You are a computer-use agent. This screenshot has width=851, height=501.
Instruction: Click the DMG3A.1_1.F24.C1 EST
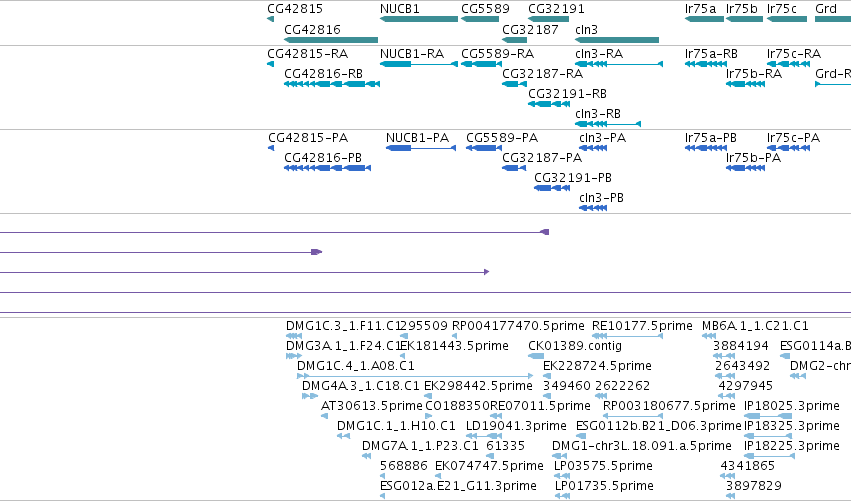point(294,356)
